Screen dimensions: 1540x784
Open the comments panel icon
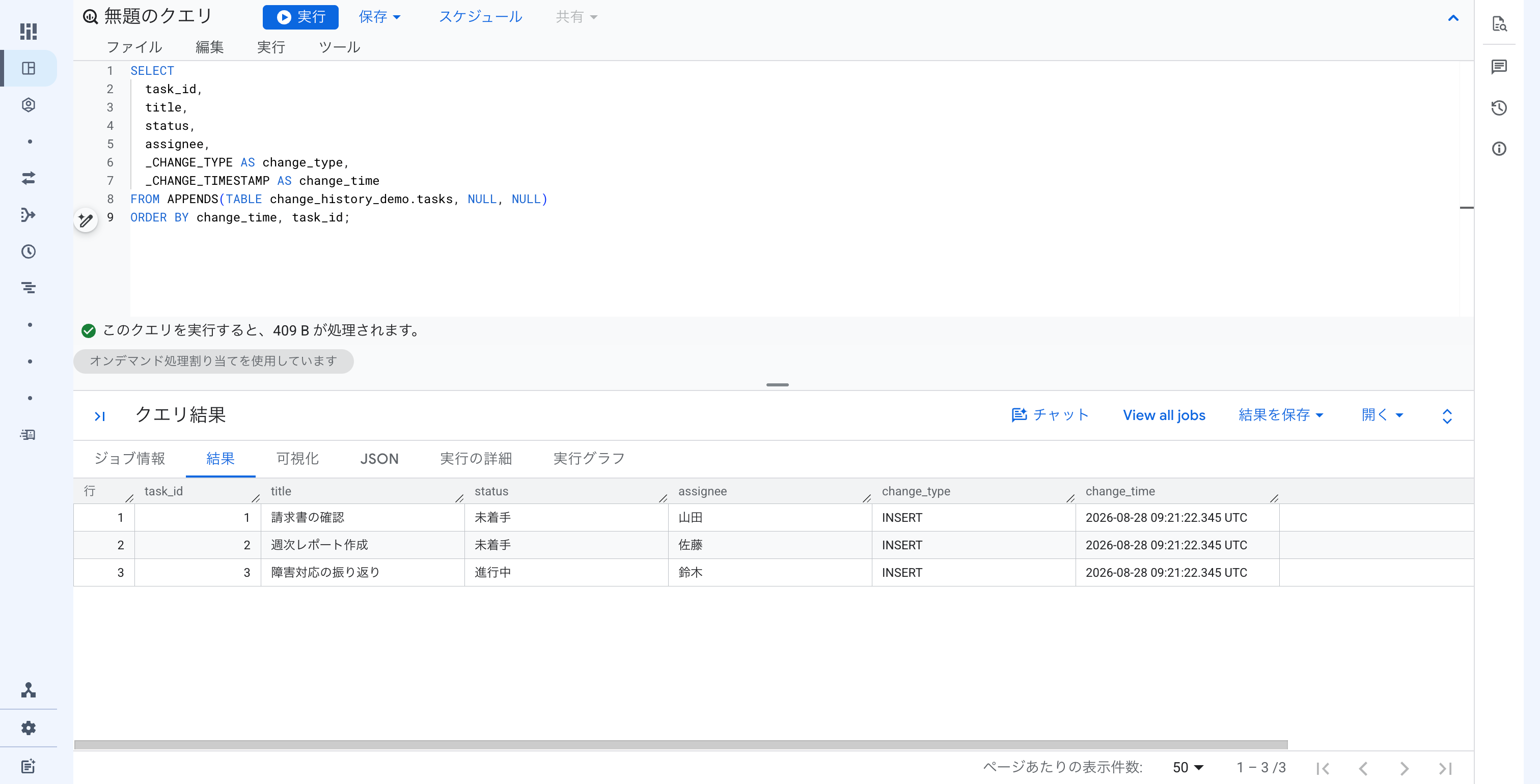click(x=1499, y=66)
